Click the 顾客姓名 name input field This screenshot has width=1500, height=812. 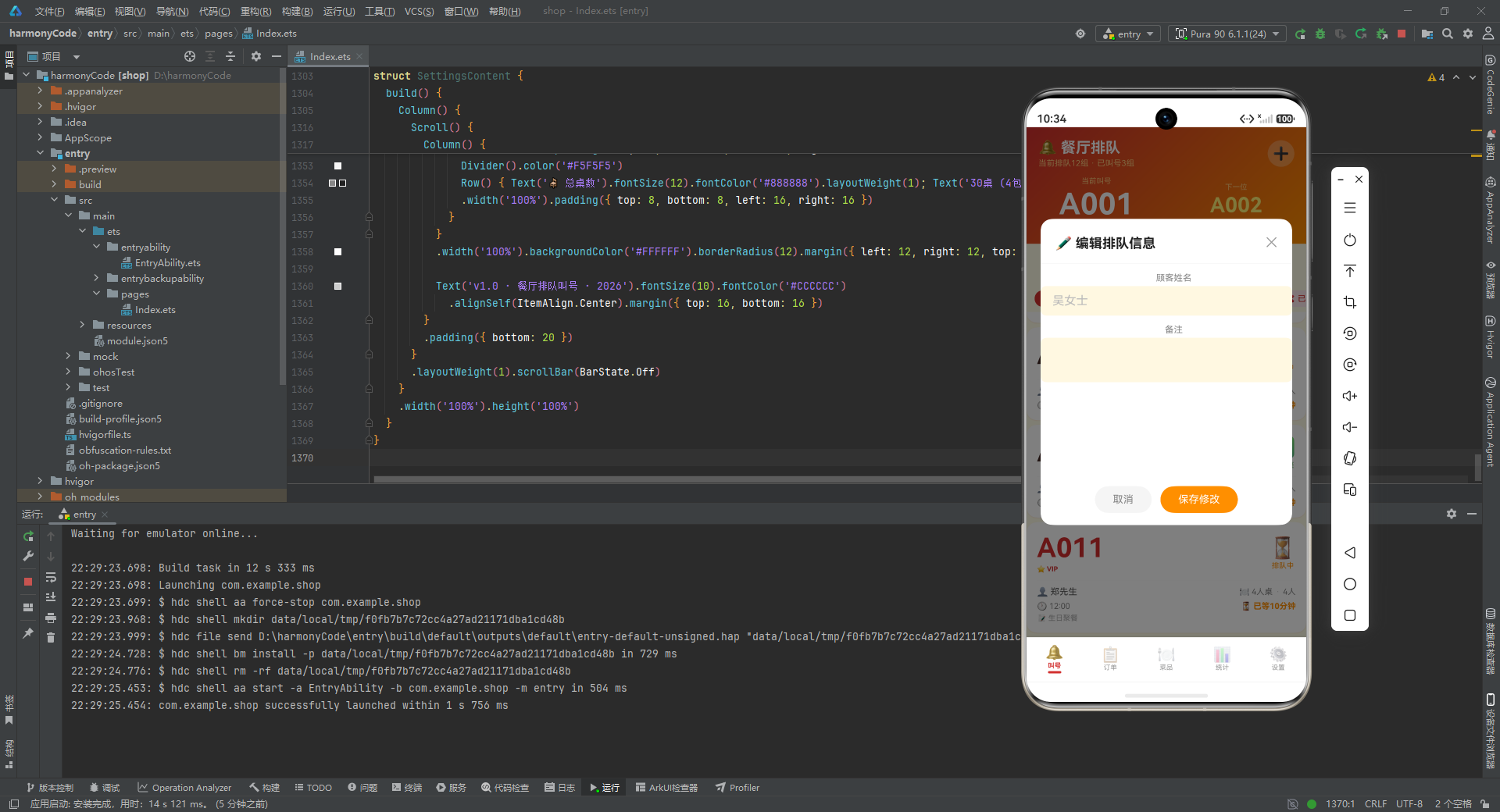pos(1166,301)
